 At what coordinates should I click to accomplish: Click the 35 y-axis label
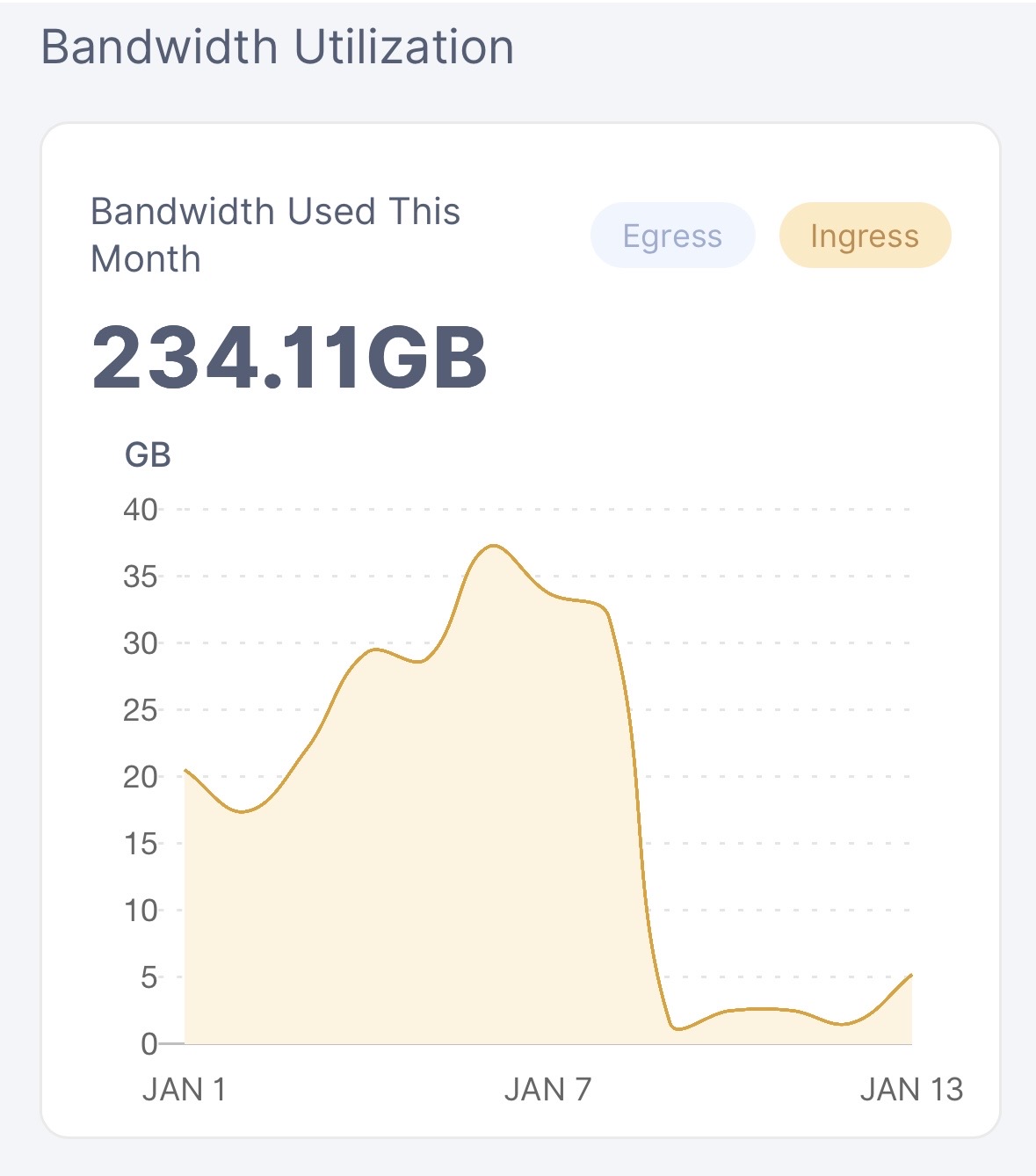tap(141, 577)
